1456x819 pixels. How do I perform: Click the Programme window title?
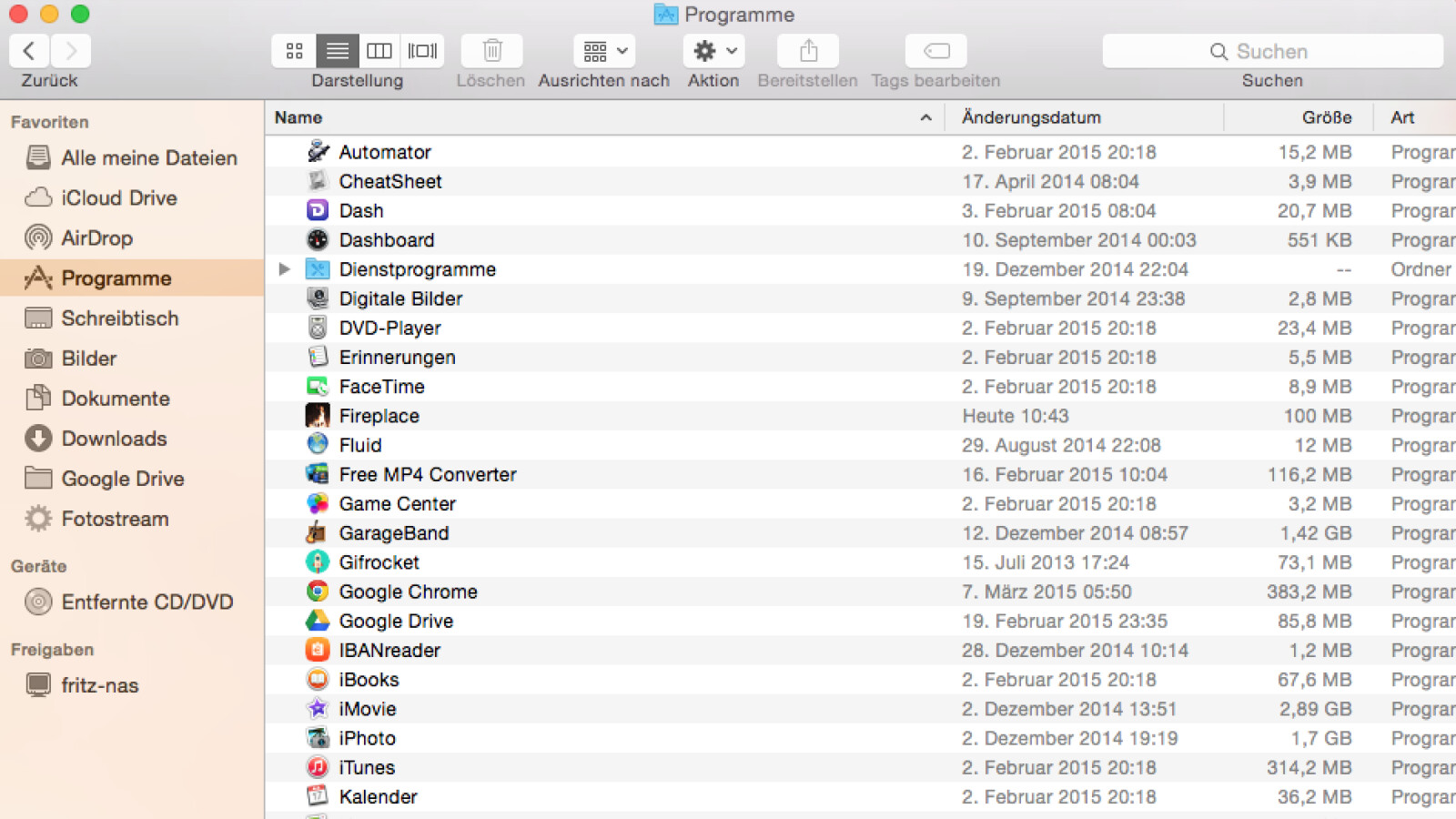pyautogui.click(x=739, y=15)
